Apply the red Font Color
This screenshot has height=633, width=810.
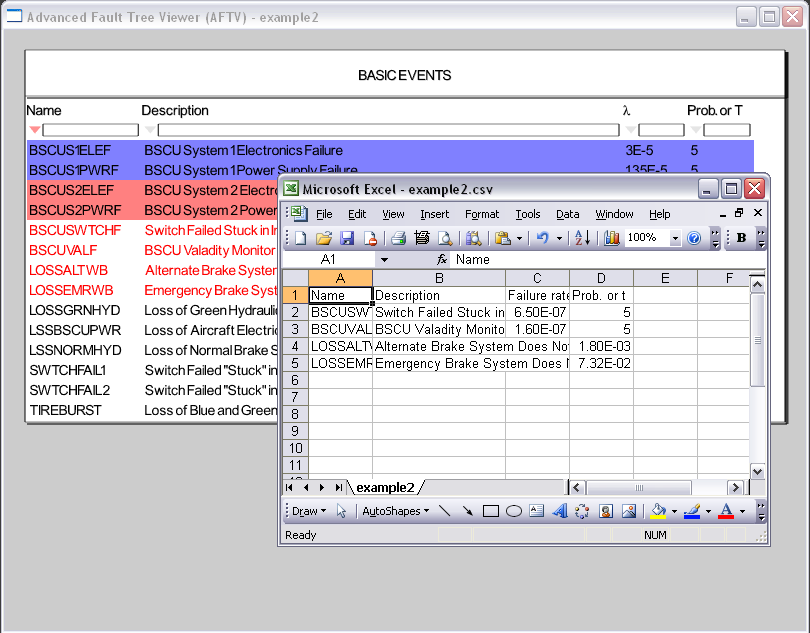point(726,511)
